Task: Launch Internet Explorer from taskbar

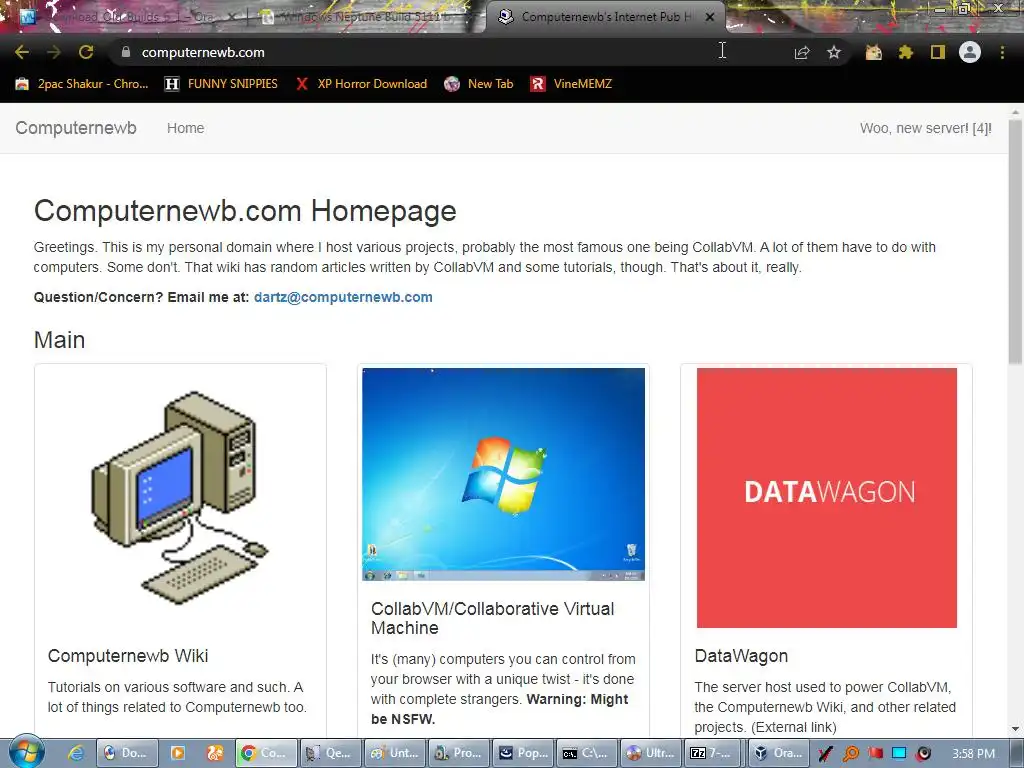Action: point(76,753)
